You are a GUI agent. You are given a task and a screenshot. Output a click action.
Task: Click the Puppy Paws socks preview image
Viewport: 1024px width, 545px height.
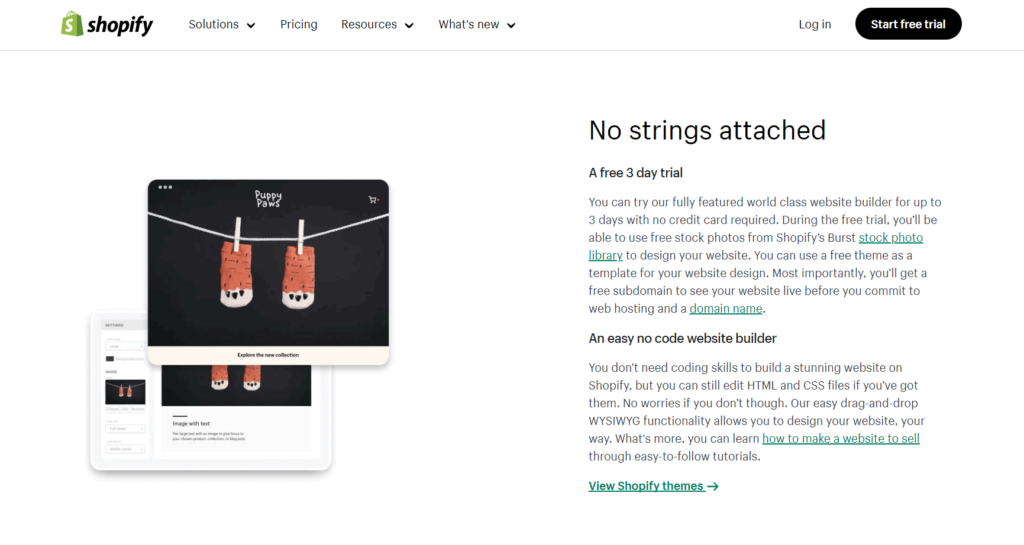pyautogui.click(x=268, y=263)
